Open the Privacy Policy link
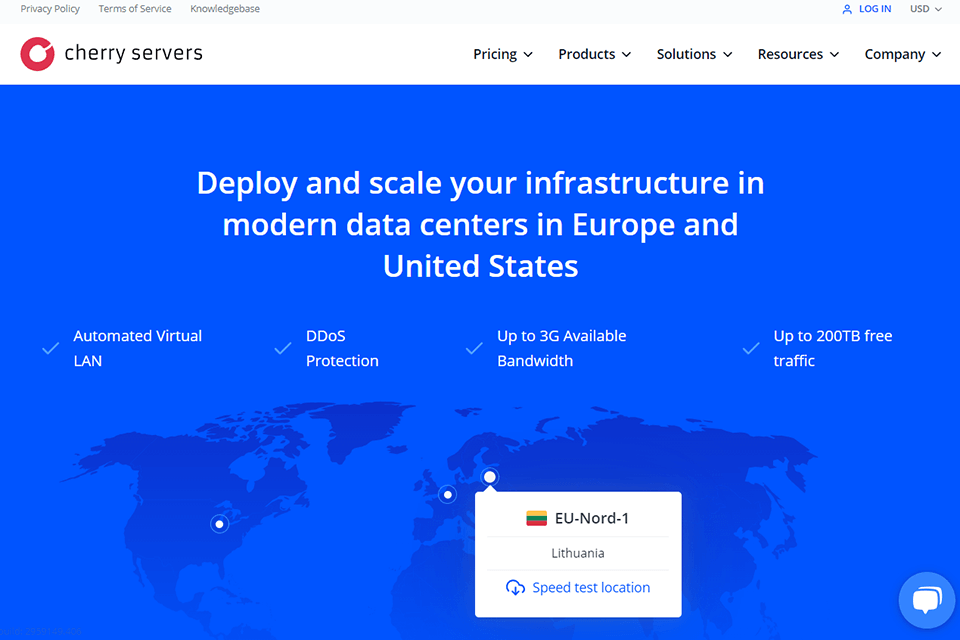Screen dimensions: 960x640 (50, 9)
